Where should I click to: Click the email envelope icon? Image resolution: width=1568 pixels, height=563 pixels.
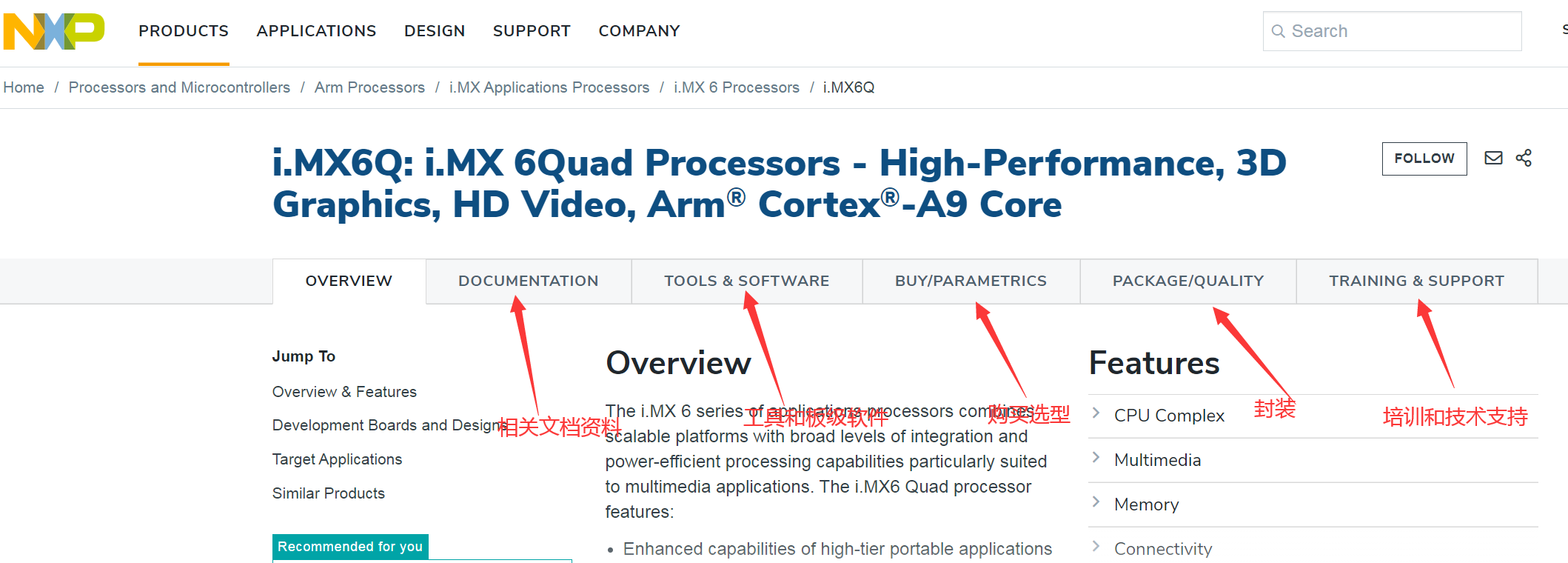(x=1493, y=158)
